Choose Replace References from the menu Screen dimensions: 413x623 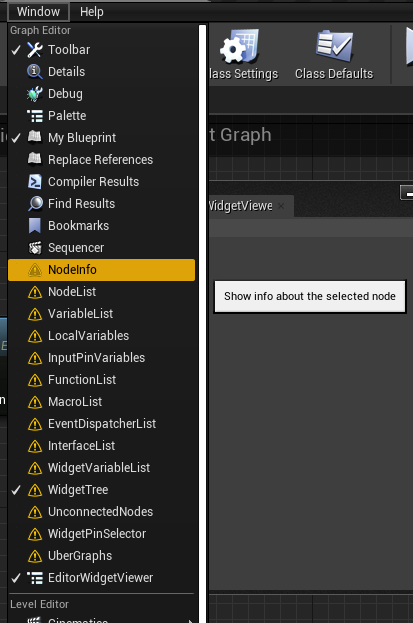coord(101,160)
